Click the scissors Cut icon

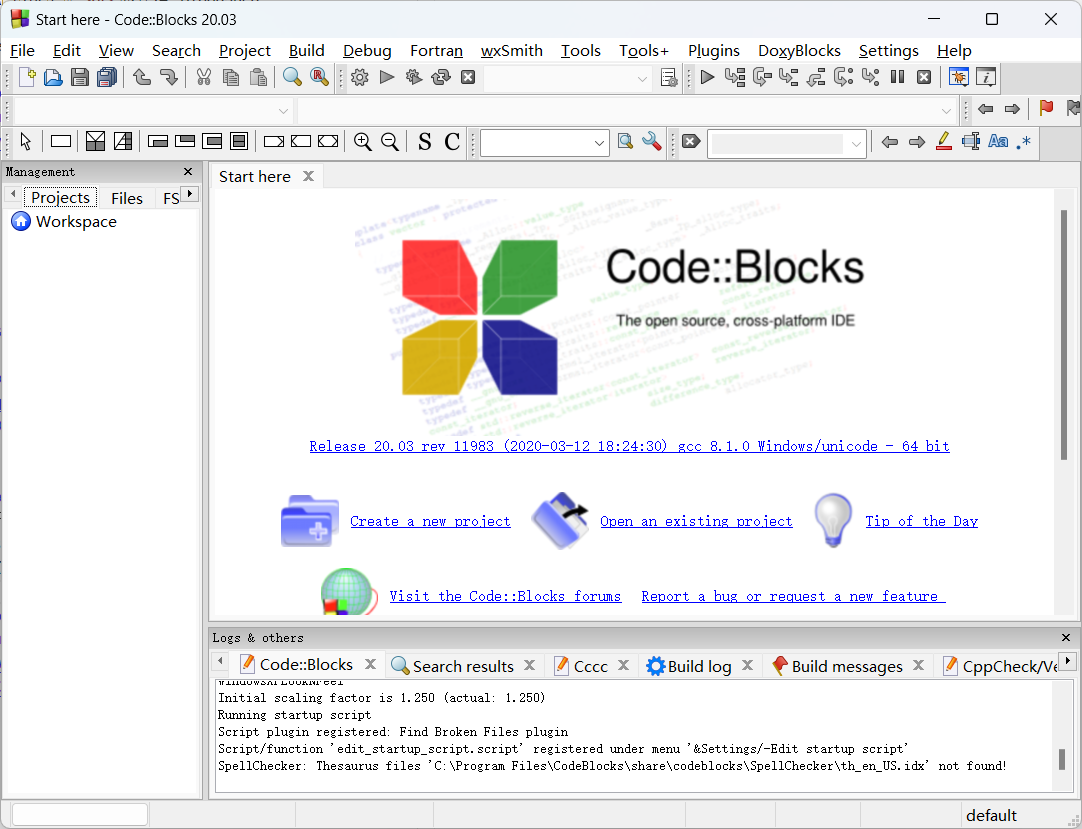[203, 77]
